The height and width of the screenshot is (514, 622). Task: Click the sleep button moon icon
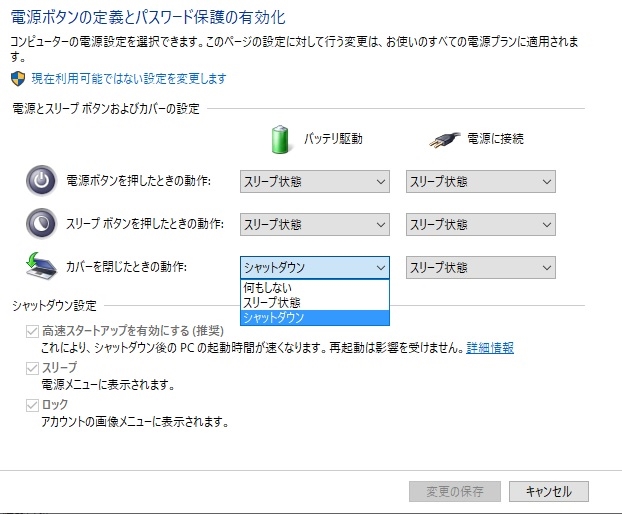coord(40,223)
